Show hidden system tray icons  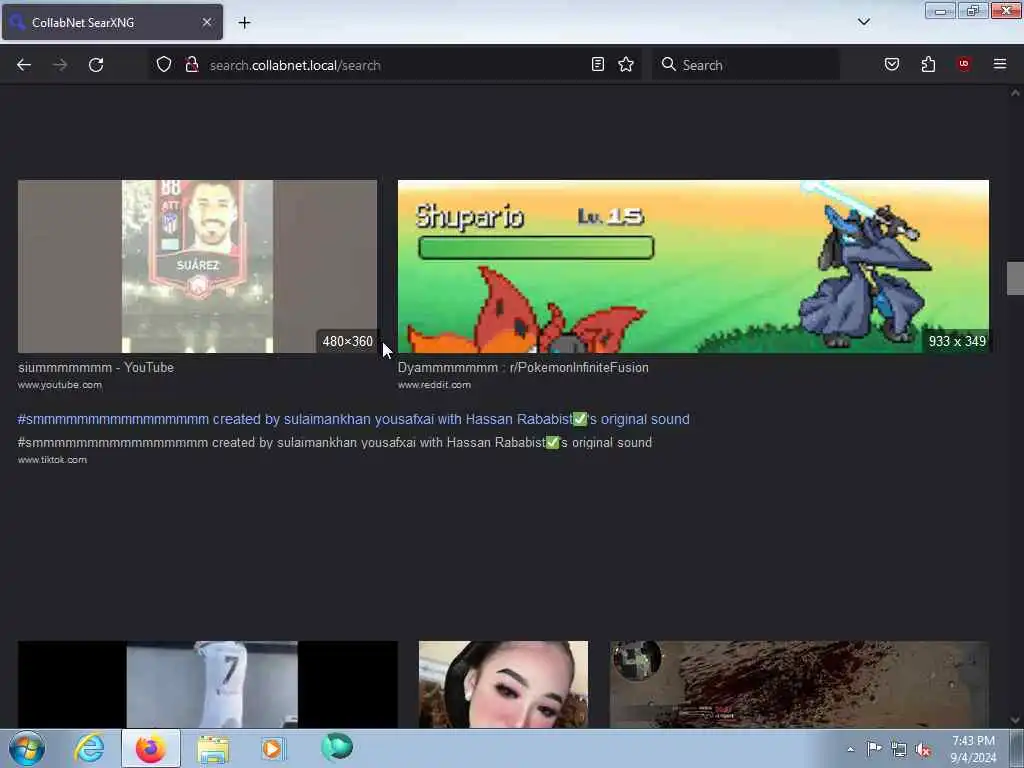tap(850, 749)
